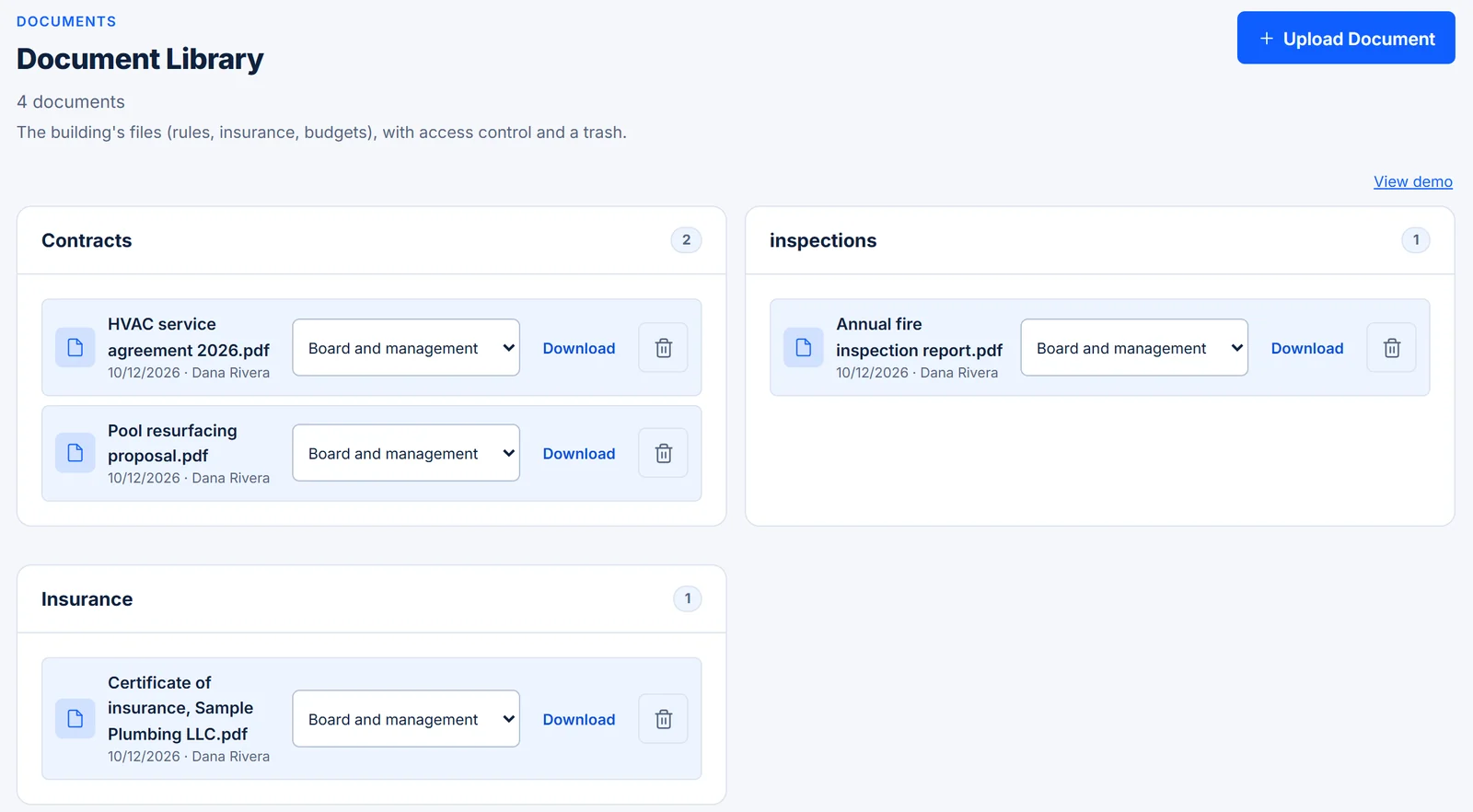Screen dimensions: 1473x812
Task: Expand access dropdown for Certificate of insurance
Action: (406, 718)
